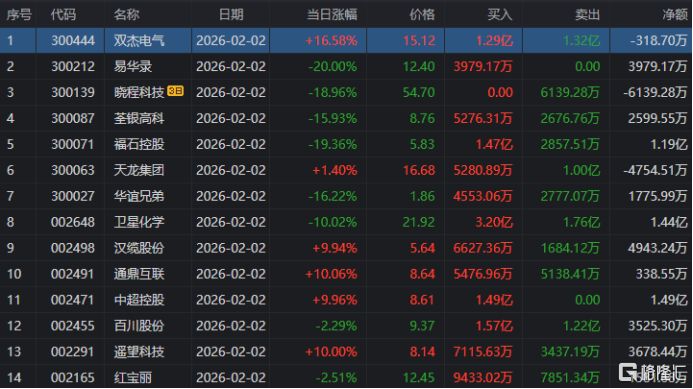
Task: Click net amount 4943.24万
Action: coord(658,248)
